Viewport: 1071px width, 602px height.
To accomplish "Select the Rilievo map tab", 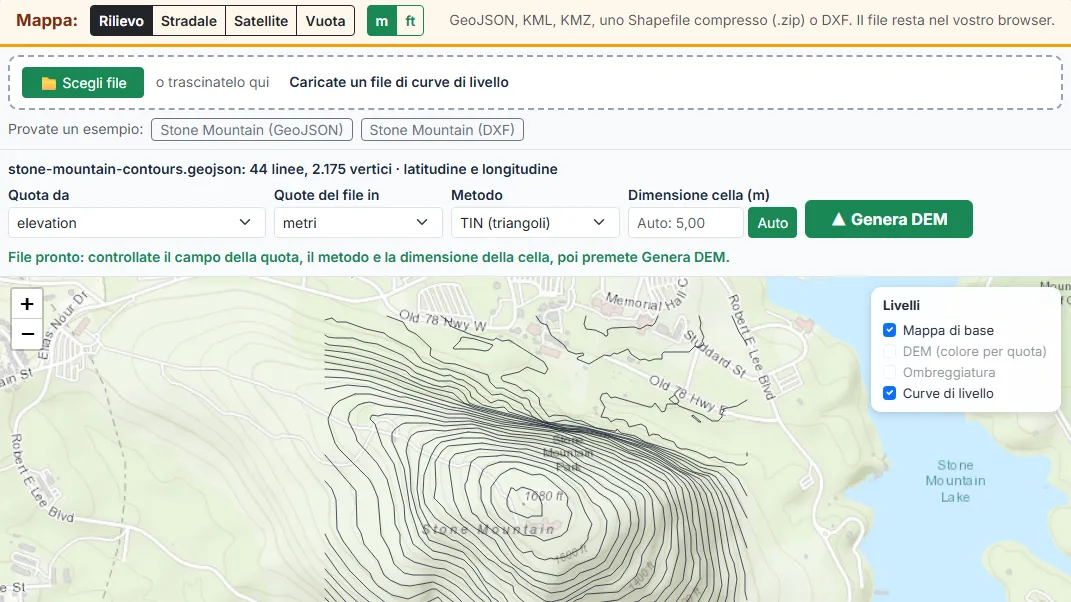I will [121, 20].
